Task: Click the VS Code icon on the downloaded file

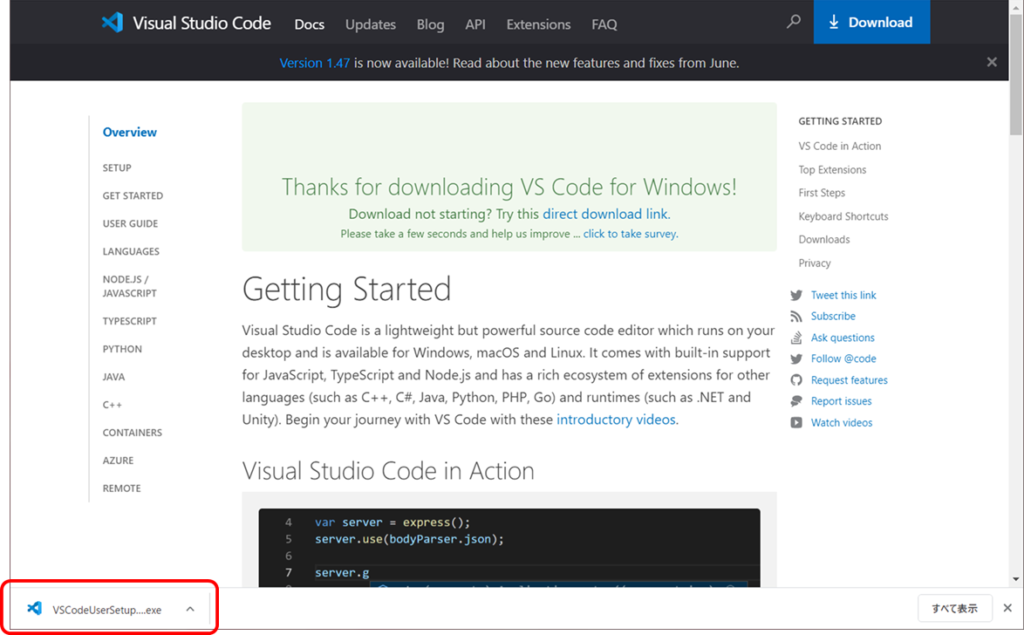Action: click(35, 609)
